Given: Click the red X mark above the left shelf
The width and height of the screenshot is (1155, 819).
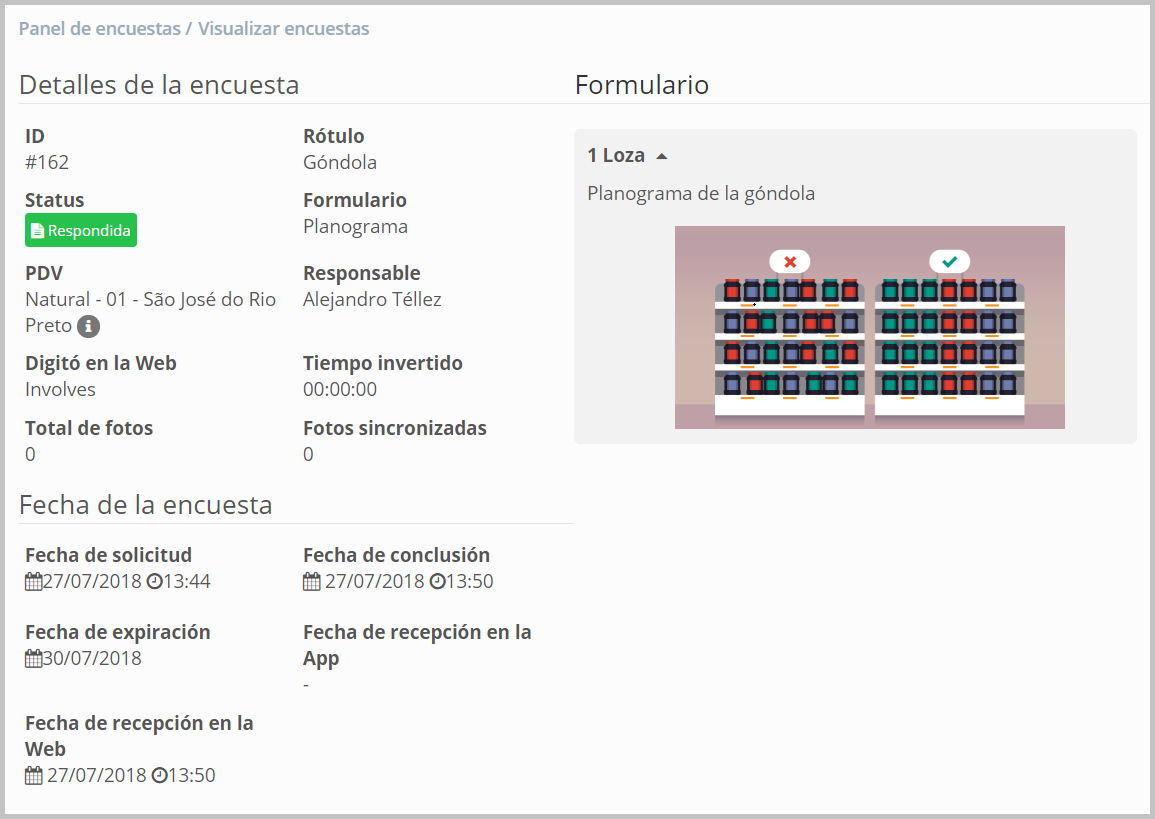Looking at the screenshot, I should [789, 262].
